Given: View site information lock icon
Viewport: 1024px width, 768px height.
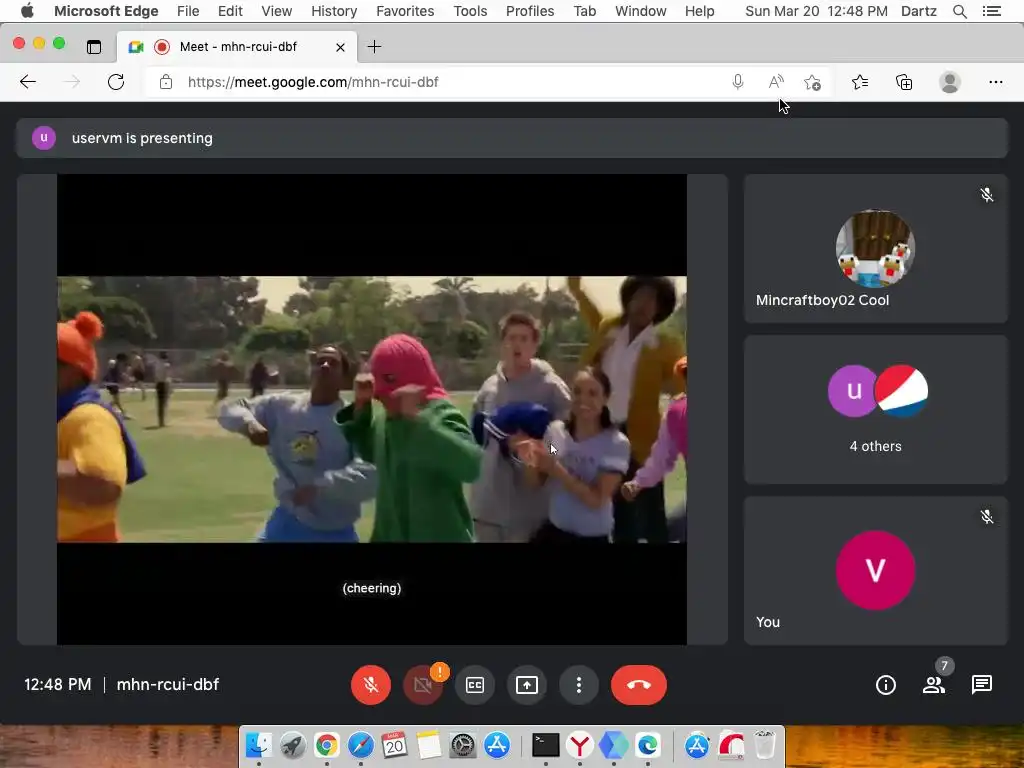Looking at the screenshot, I should (166, 82).
